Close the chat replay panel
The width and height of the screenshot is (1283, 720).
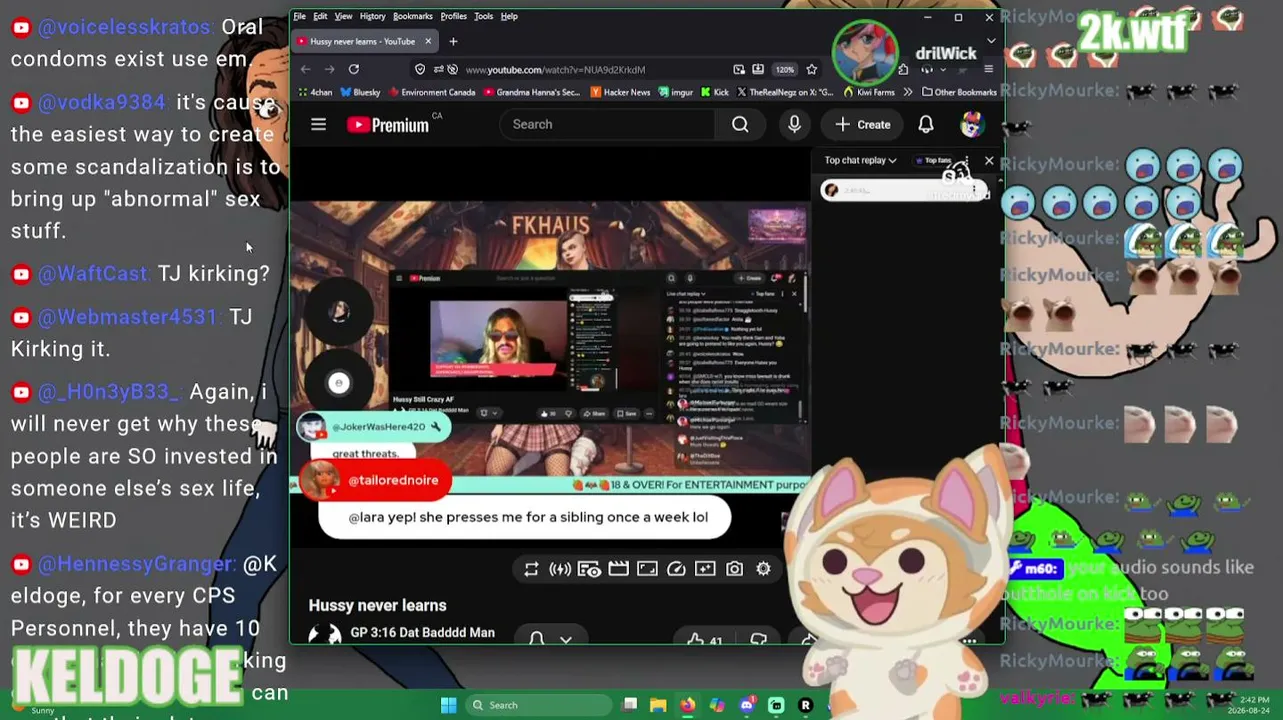[x=989, y=160]
